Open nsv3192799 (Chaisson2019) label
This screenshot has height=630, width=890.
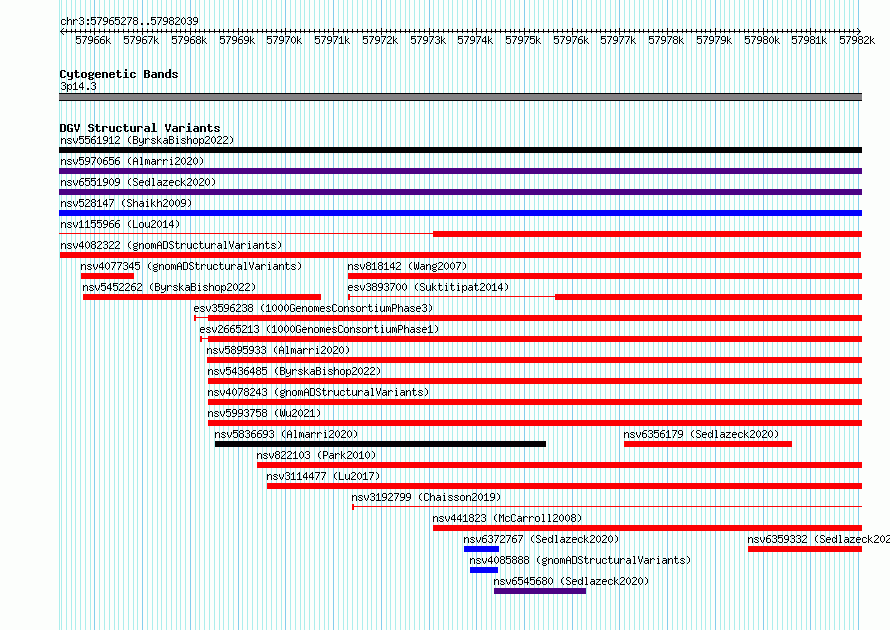426,497
